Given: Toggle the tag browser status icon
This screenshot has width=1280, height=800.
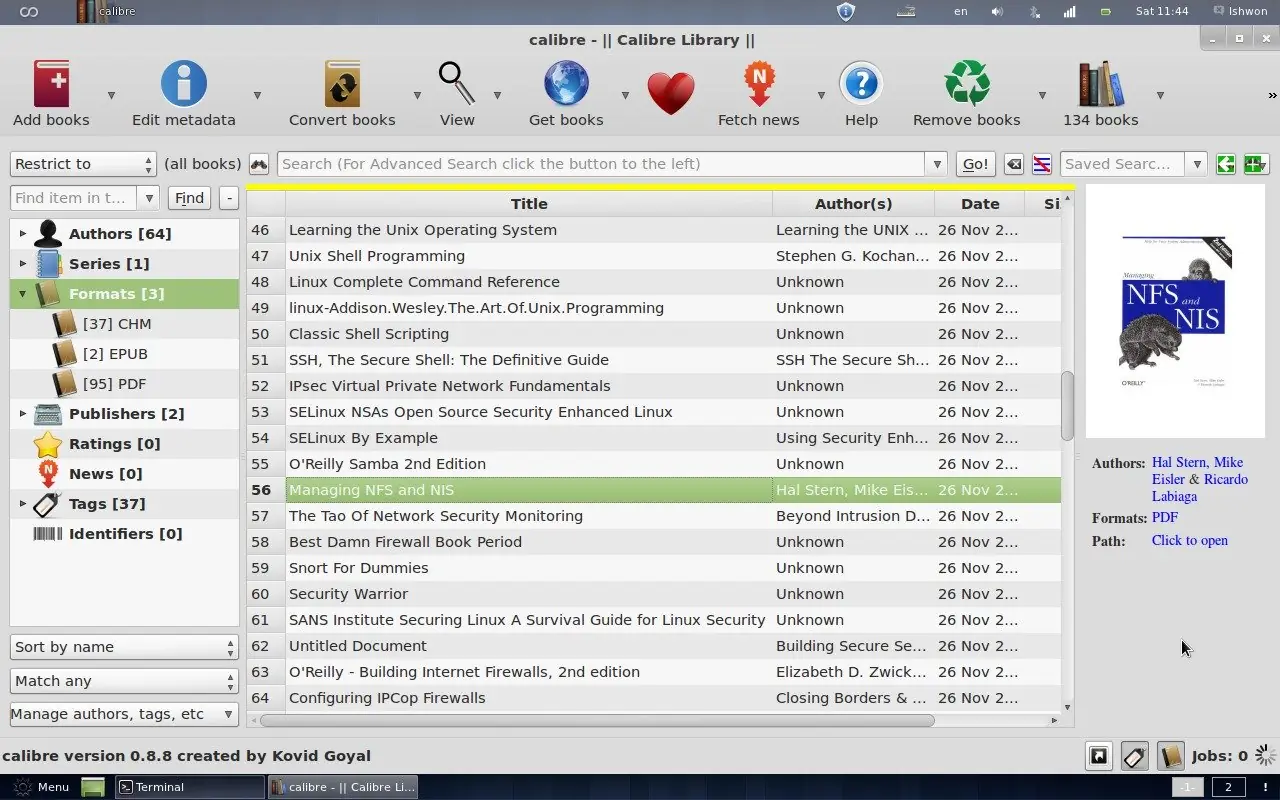Looking at the screenshot, I should [x=1134, y=756].
